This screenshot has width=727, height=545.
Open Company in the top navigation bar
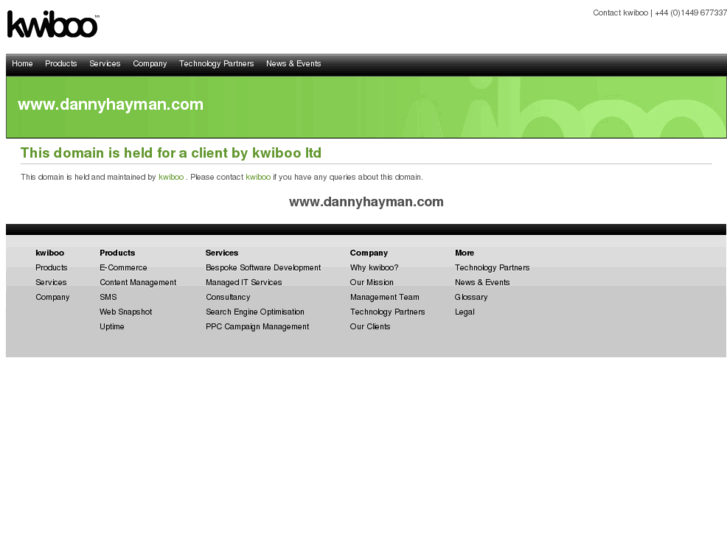pyautogui.click(x=150, y=64)
